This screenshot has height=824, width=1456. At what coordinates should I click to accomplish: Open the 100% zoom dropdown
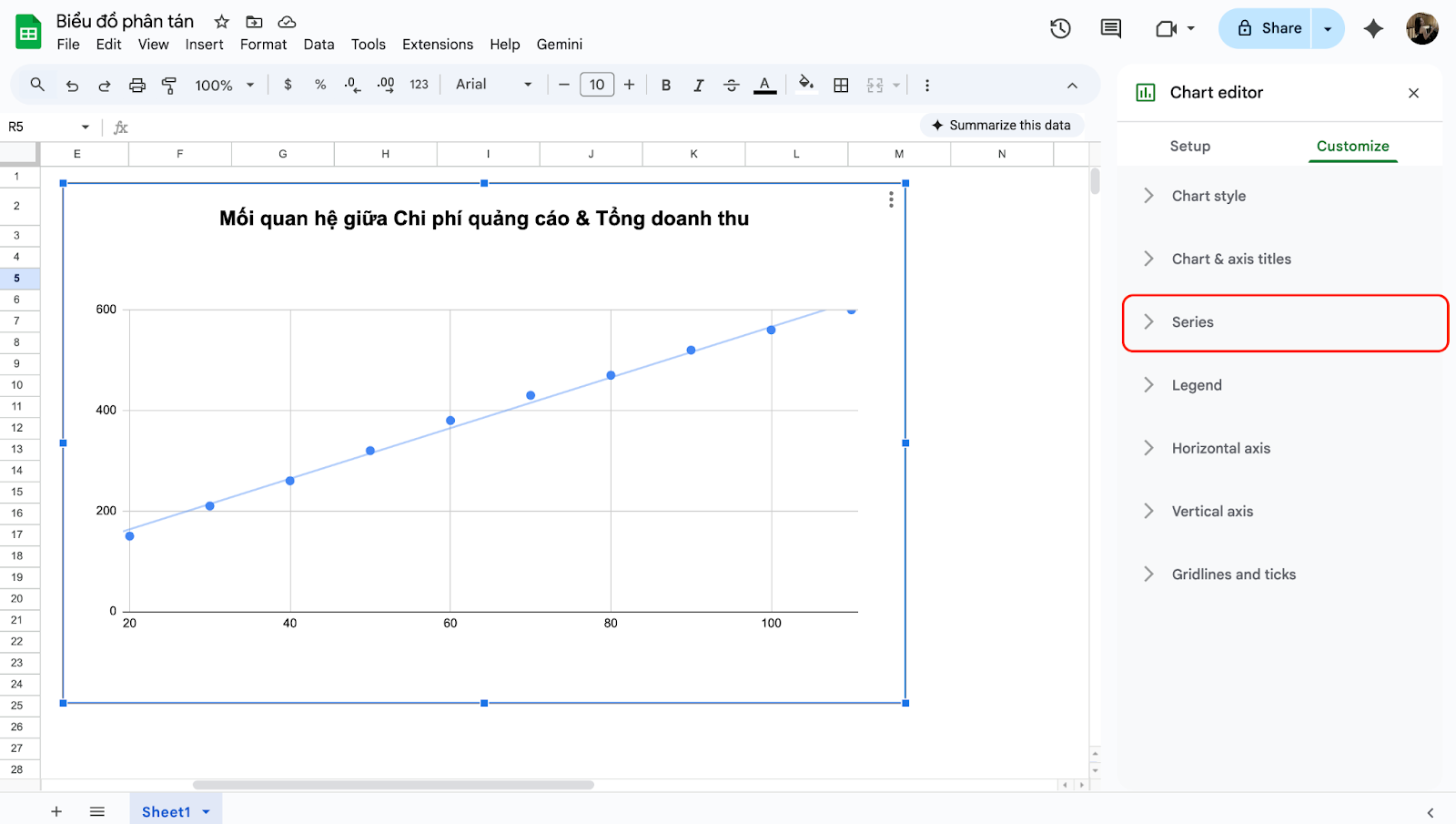coord(224,86)
